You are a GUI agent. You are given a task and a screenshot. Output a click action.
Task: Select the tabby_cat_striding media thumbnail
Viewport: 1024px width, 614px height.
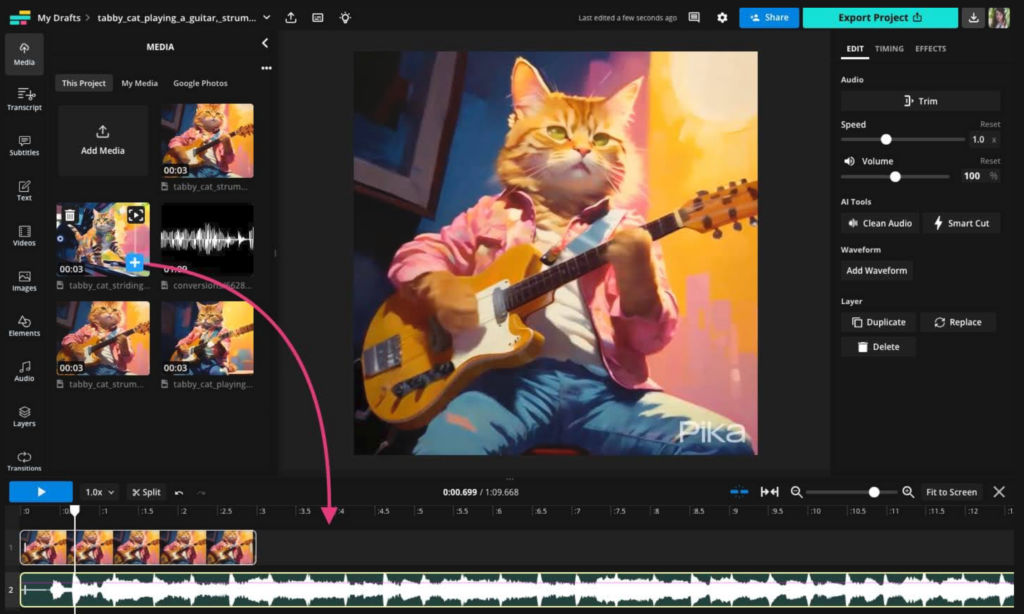click(x=102, y=238)
